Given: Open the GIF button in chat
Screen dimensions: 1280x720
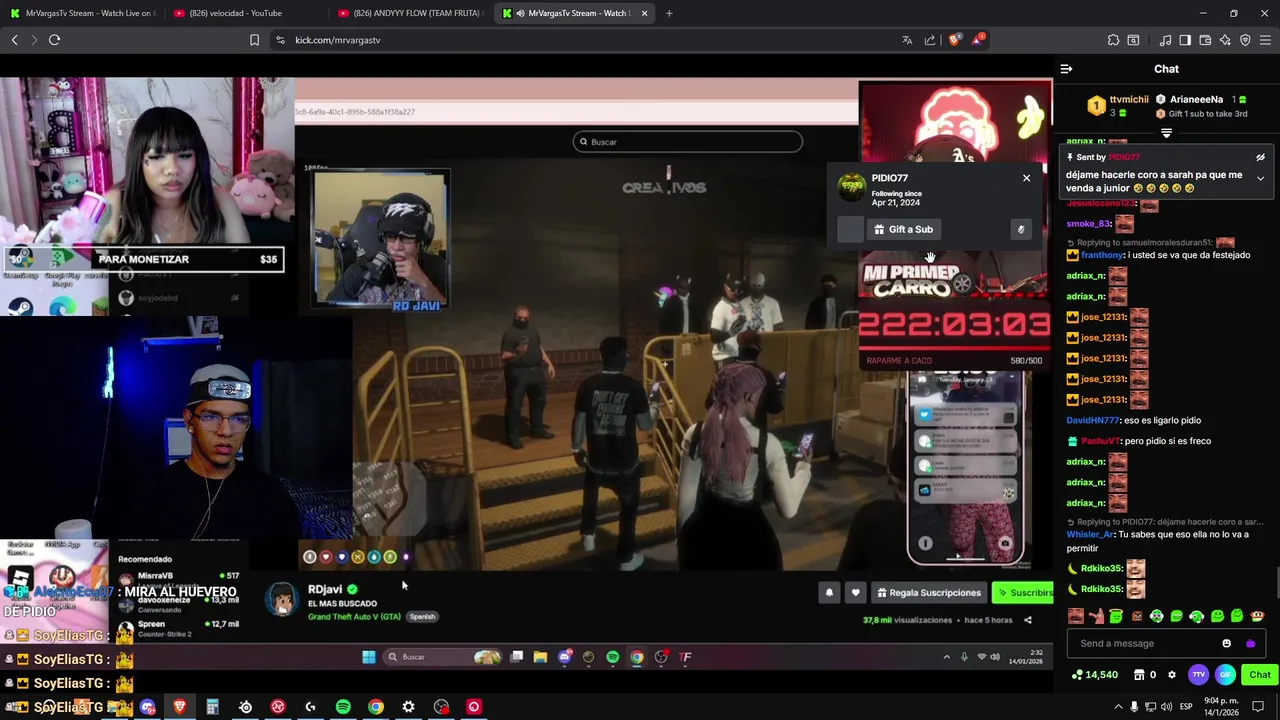Looking at the screenshot, I should pos(1225,675).
